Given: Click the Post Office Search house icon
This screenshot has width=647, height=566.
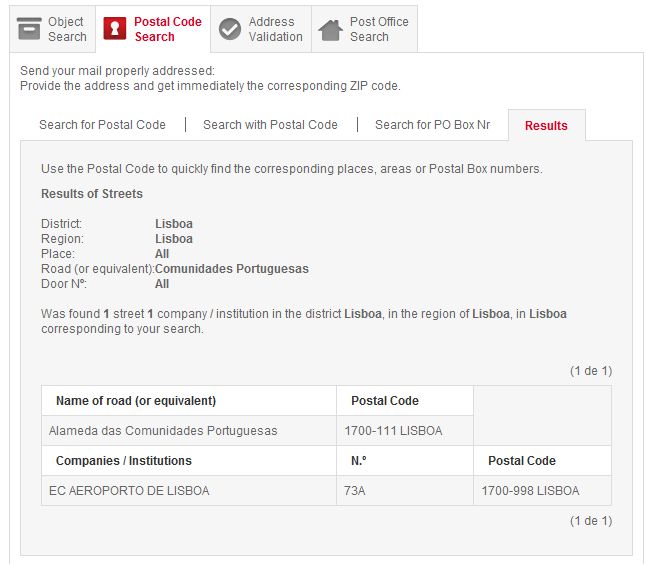Looking at the screenshot, I should pyautogui.click(x=331, y=29).
